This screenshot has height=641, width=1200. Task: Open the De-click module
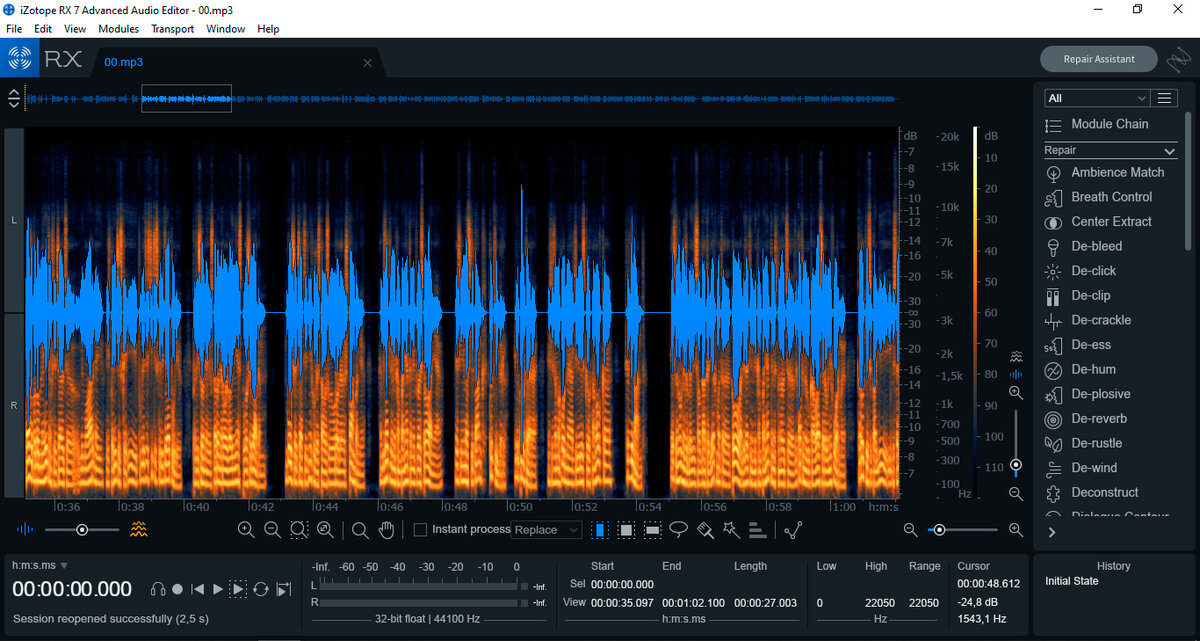(x=1081, y=271)
